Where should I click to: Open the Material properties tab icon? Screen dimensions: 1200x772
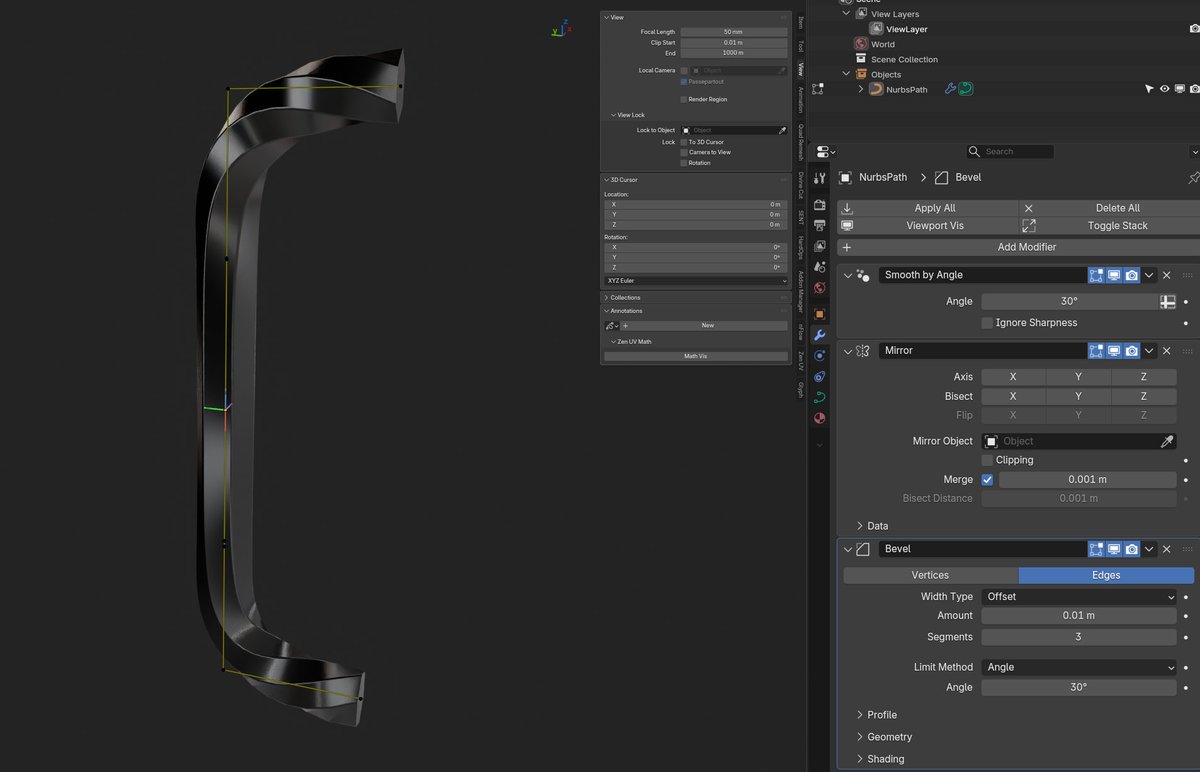click(820, 419)
